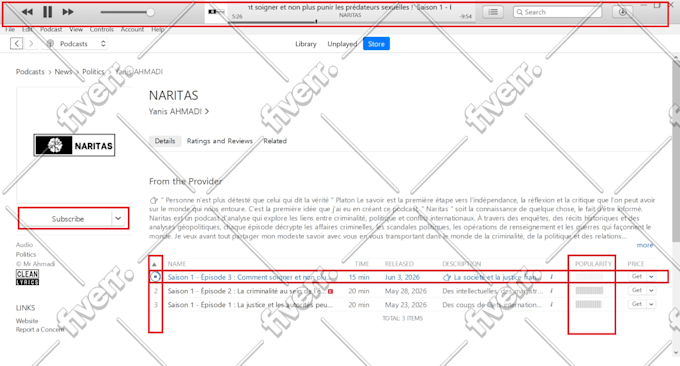Sort by POPULARITY column header
Viewport: 680px width, 366px height.
tap(593, 264)
